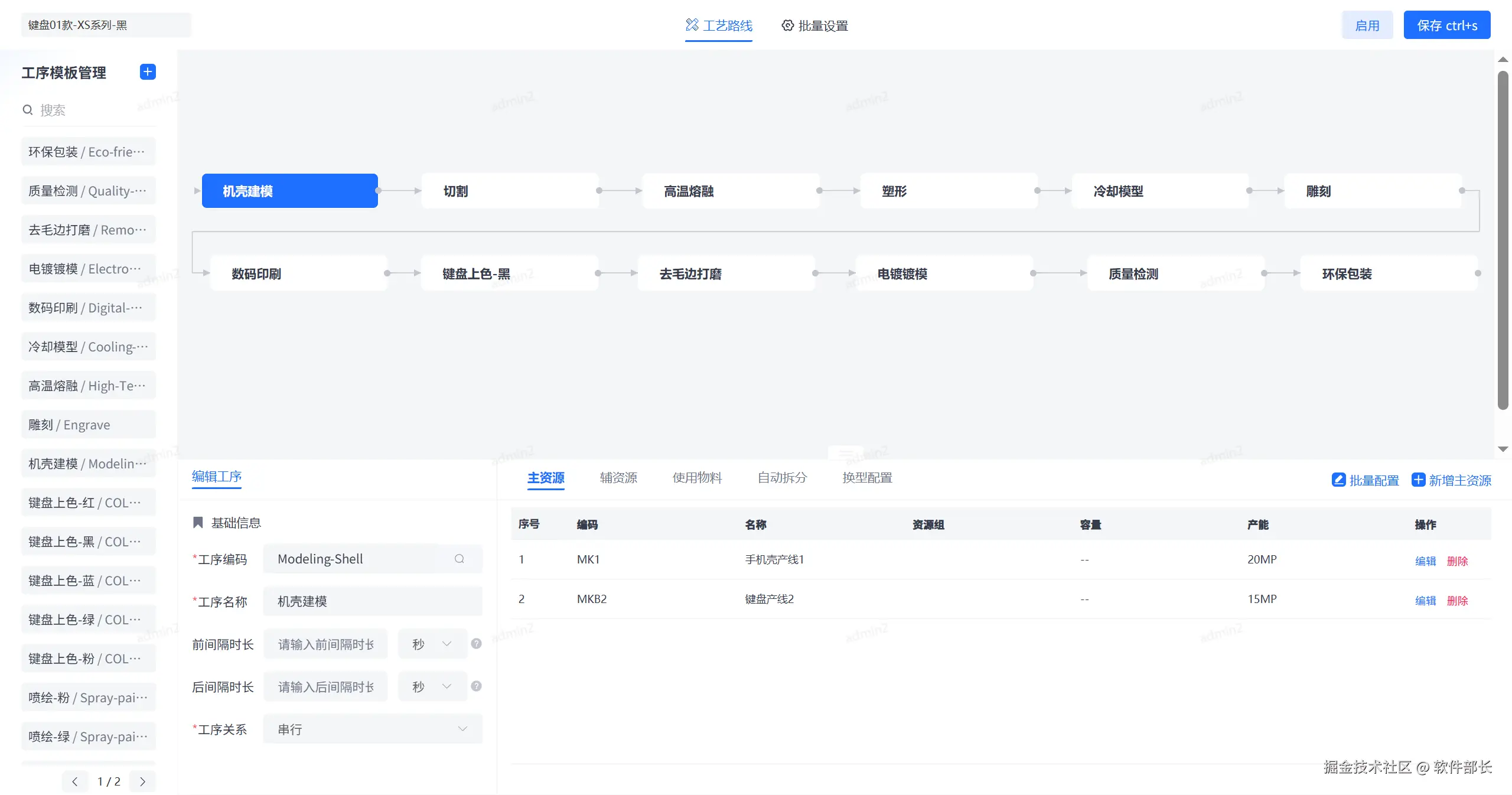
Task: Click 新增主资源 plus icon
Action: (1418, 480)
